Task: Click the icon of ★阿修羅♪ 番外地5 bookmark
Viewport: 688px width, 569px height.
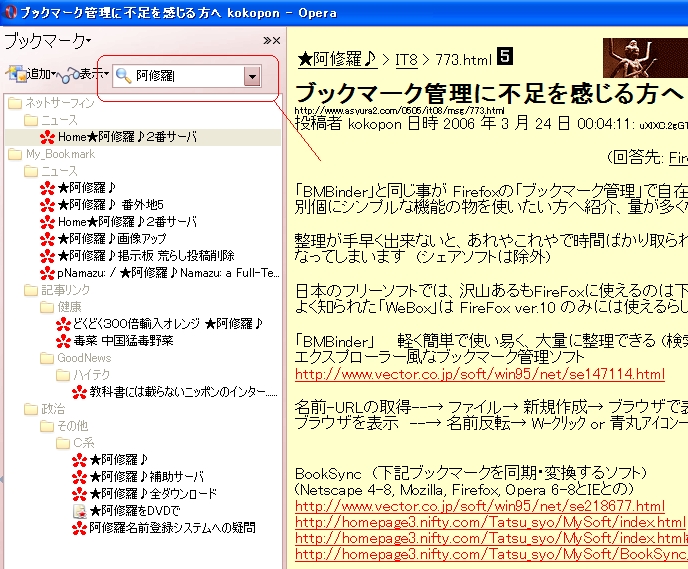Action: tap(47, 205)
